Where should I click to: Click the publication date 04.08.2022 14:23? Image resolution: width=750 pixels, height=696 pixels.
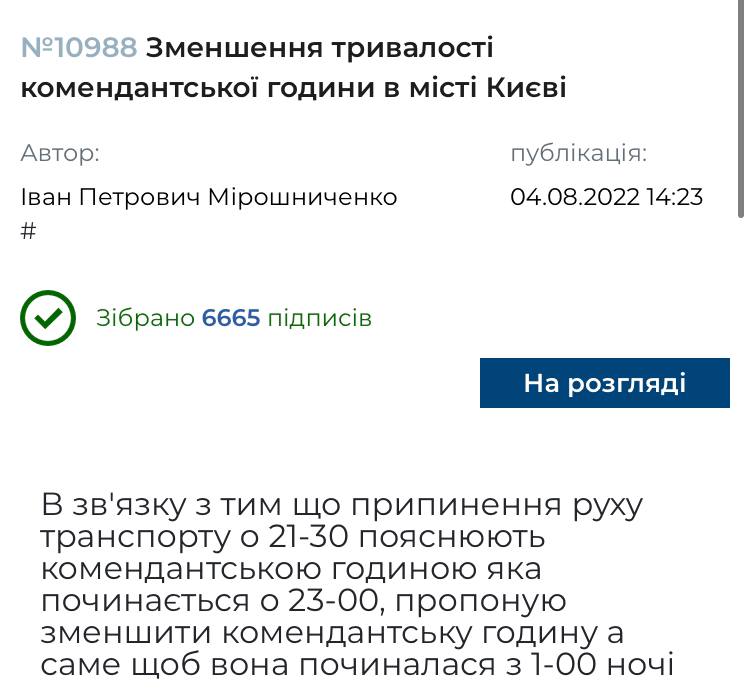(x=606, y=197)
